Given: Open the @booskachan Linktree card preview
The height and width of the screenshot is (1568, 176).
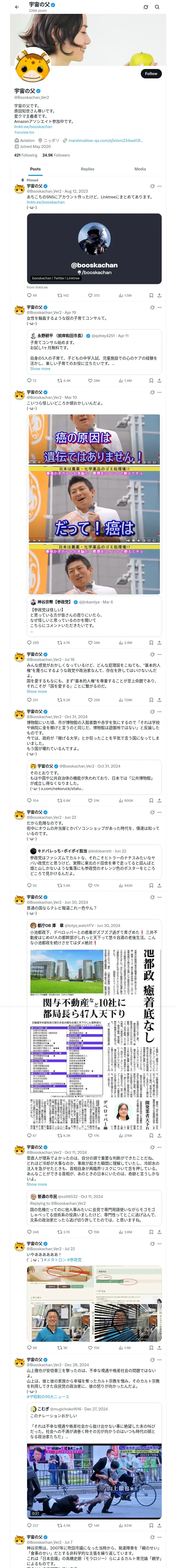Looking at the screenshot, I should pyautogui.click(x=94, y=248).
